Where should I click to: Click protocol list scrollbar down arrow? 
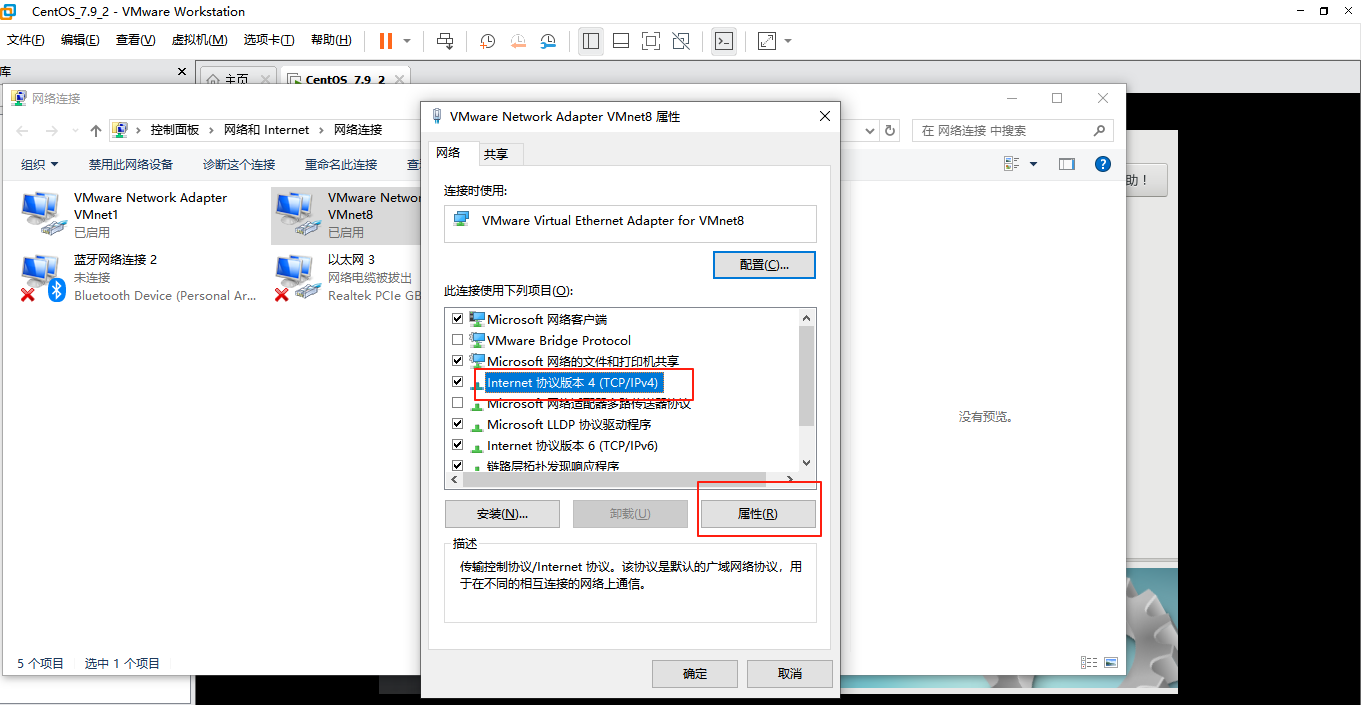click(x=808, y=463)
